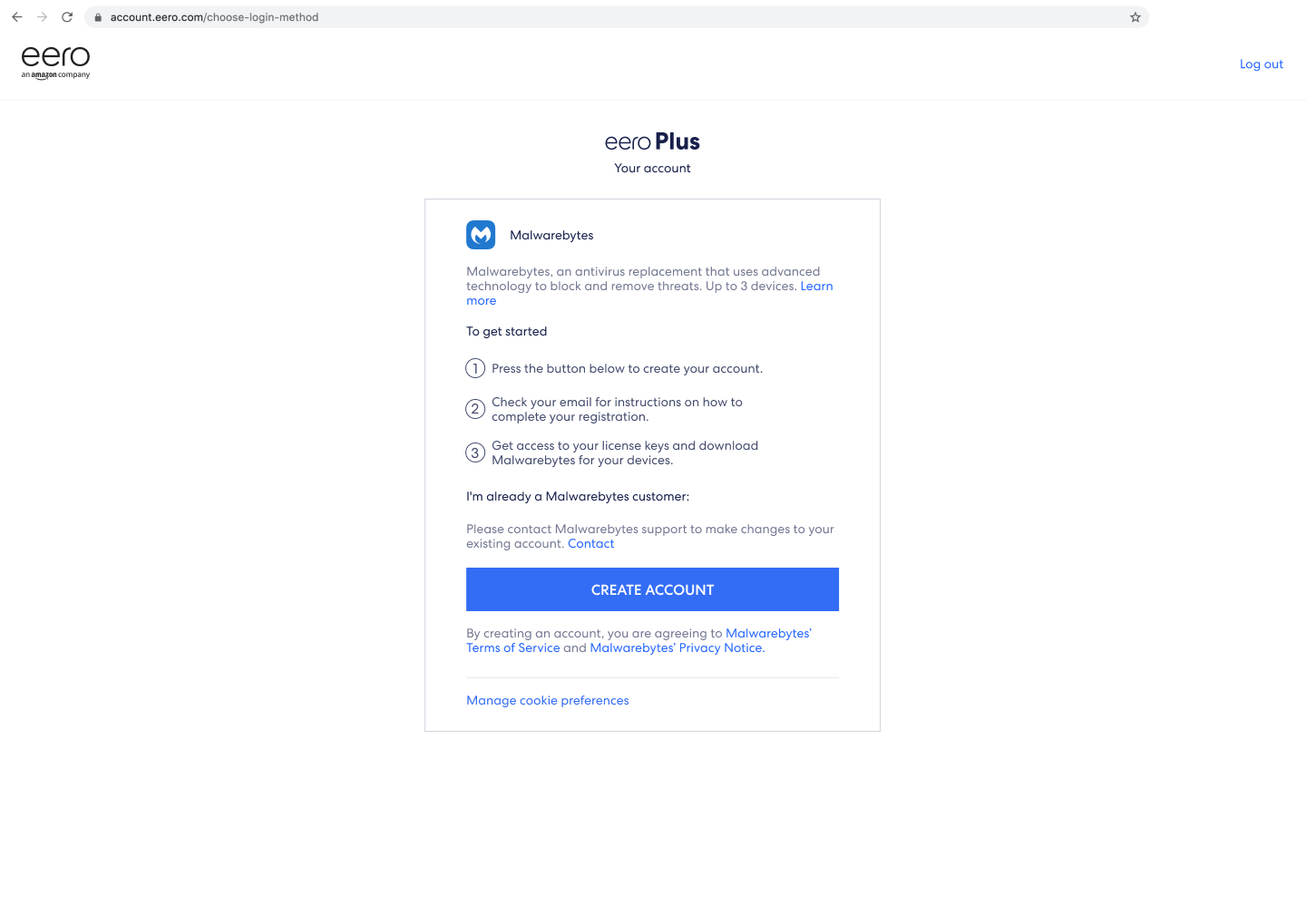Viewport: 1306px width, 924px height.
Task: Click the Malwarebytes app icon
Action: coord(481,235)
